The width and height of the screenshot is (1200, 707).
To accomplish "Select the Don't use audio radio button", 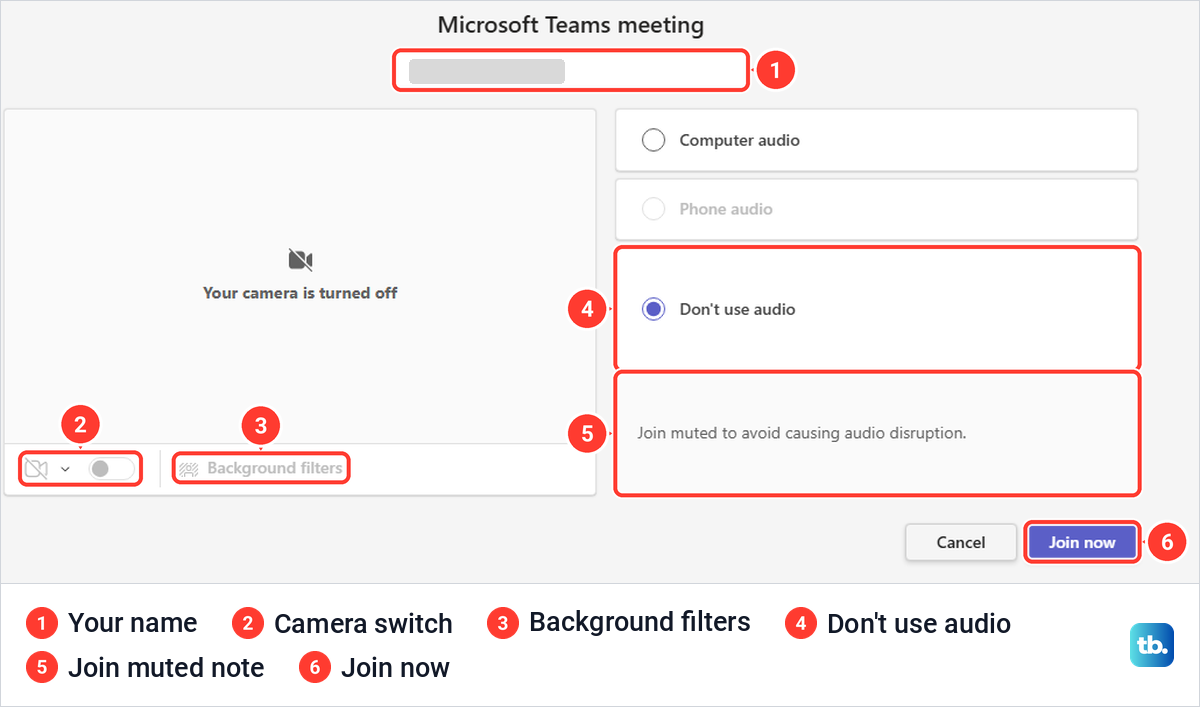I will [x=653, y=309].
